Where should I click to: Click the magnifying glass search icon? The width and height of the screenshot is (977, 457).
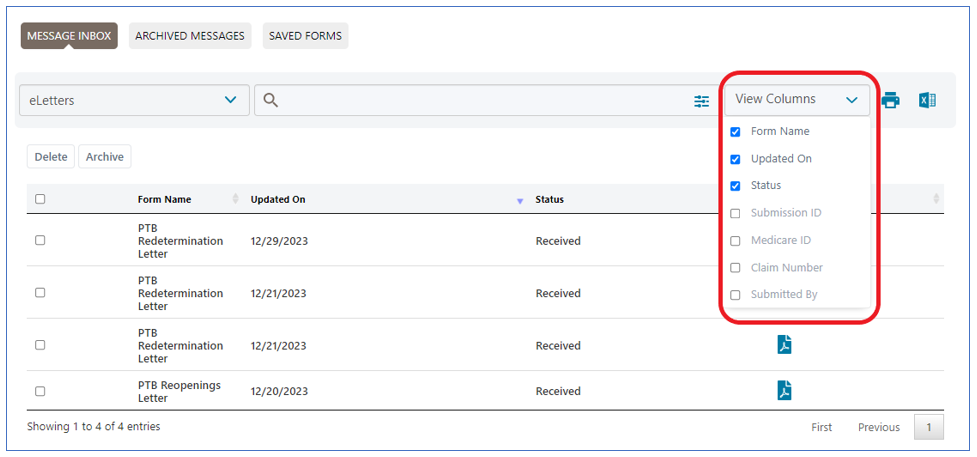(x=271, y=100)
